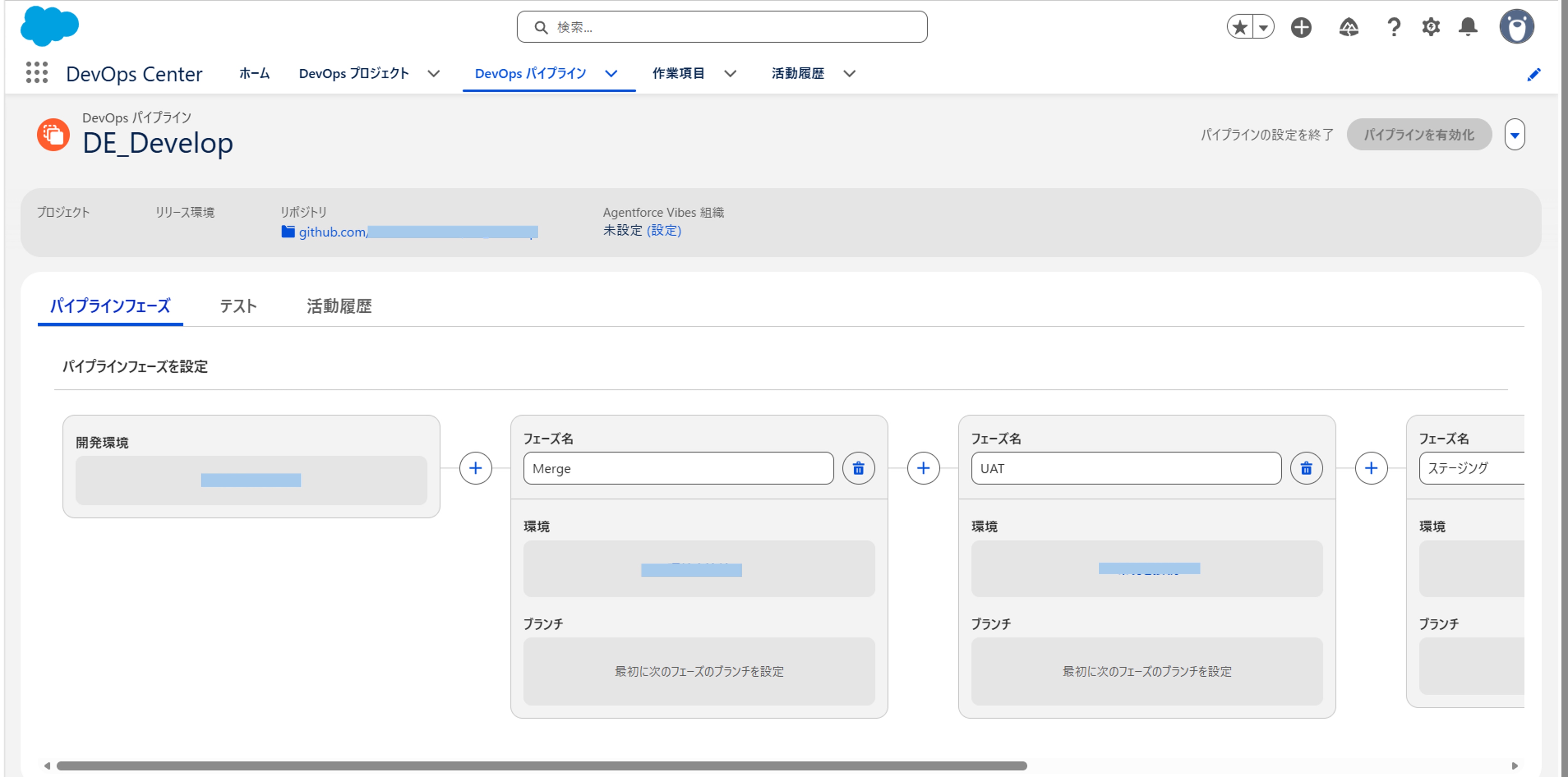Open the global actions plus icon
This screenshot has height=777, width=1568.
[x=1301, y=27]
